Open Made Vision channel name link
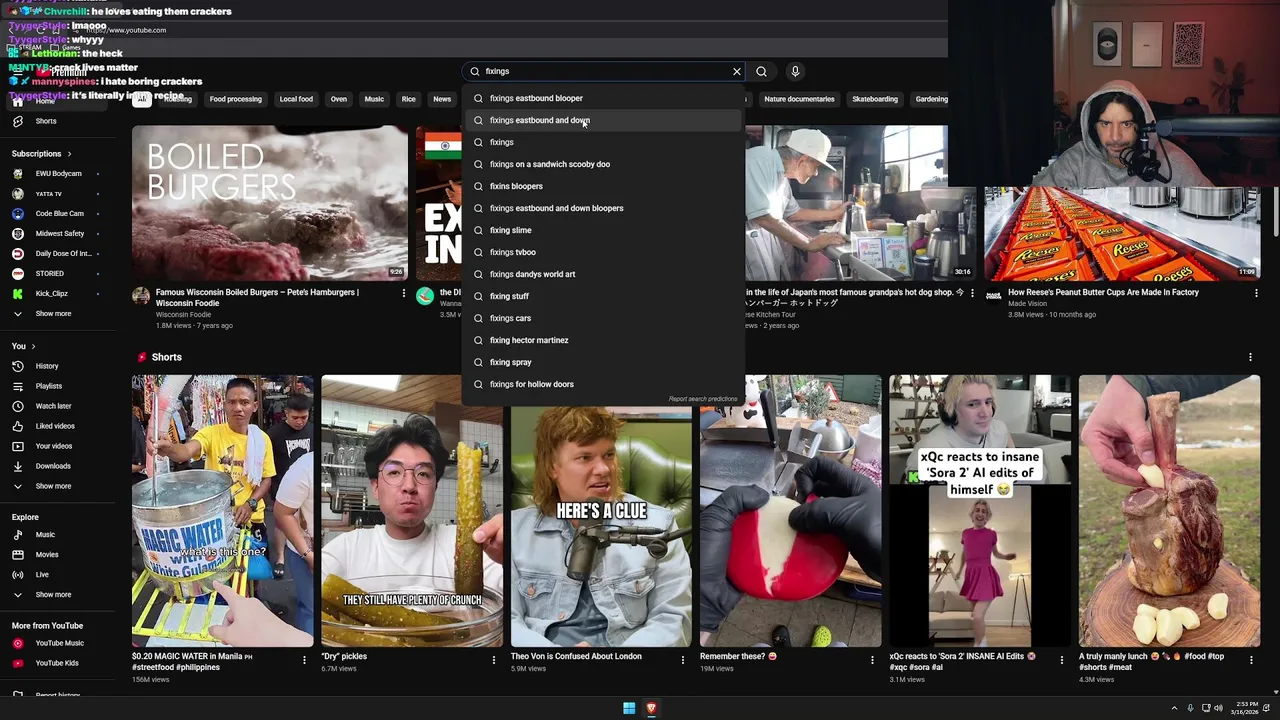 click(1027, 304)
